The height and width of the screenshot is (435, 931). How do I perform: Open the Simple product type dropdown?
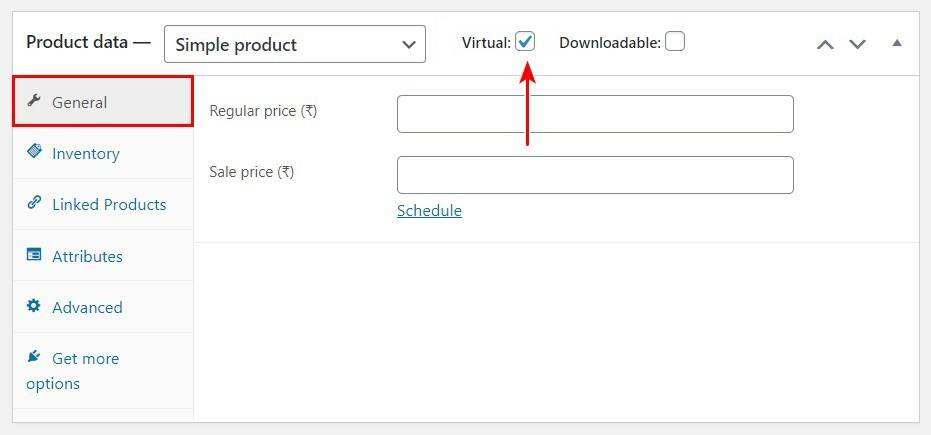[294, 44]
